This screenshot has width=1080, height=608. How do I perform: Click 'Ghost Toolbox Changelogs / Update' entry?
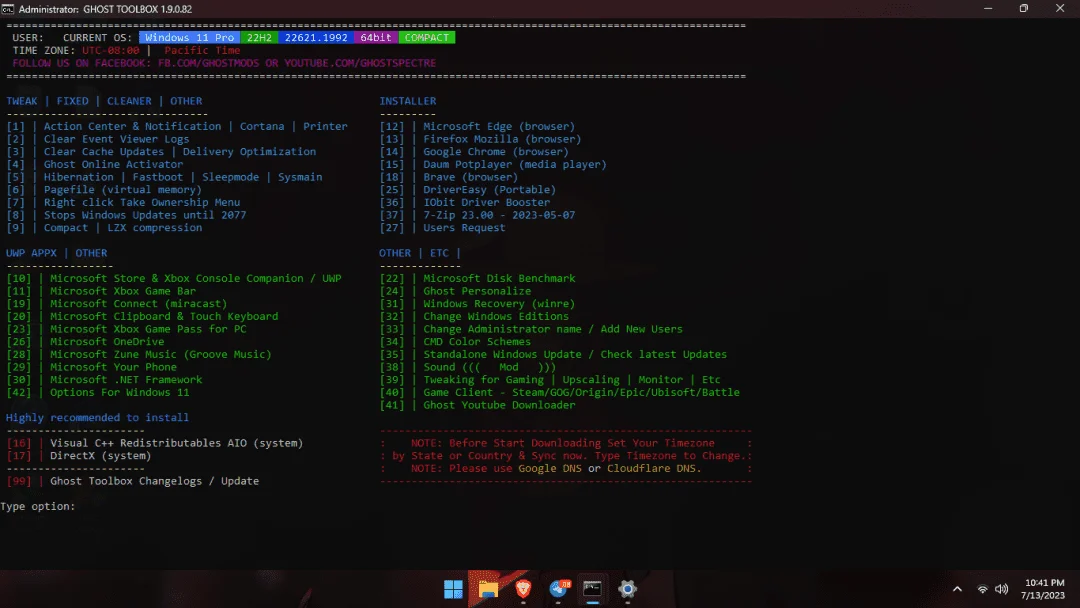click(x=133, y=481)
